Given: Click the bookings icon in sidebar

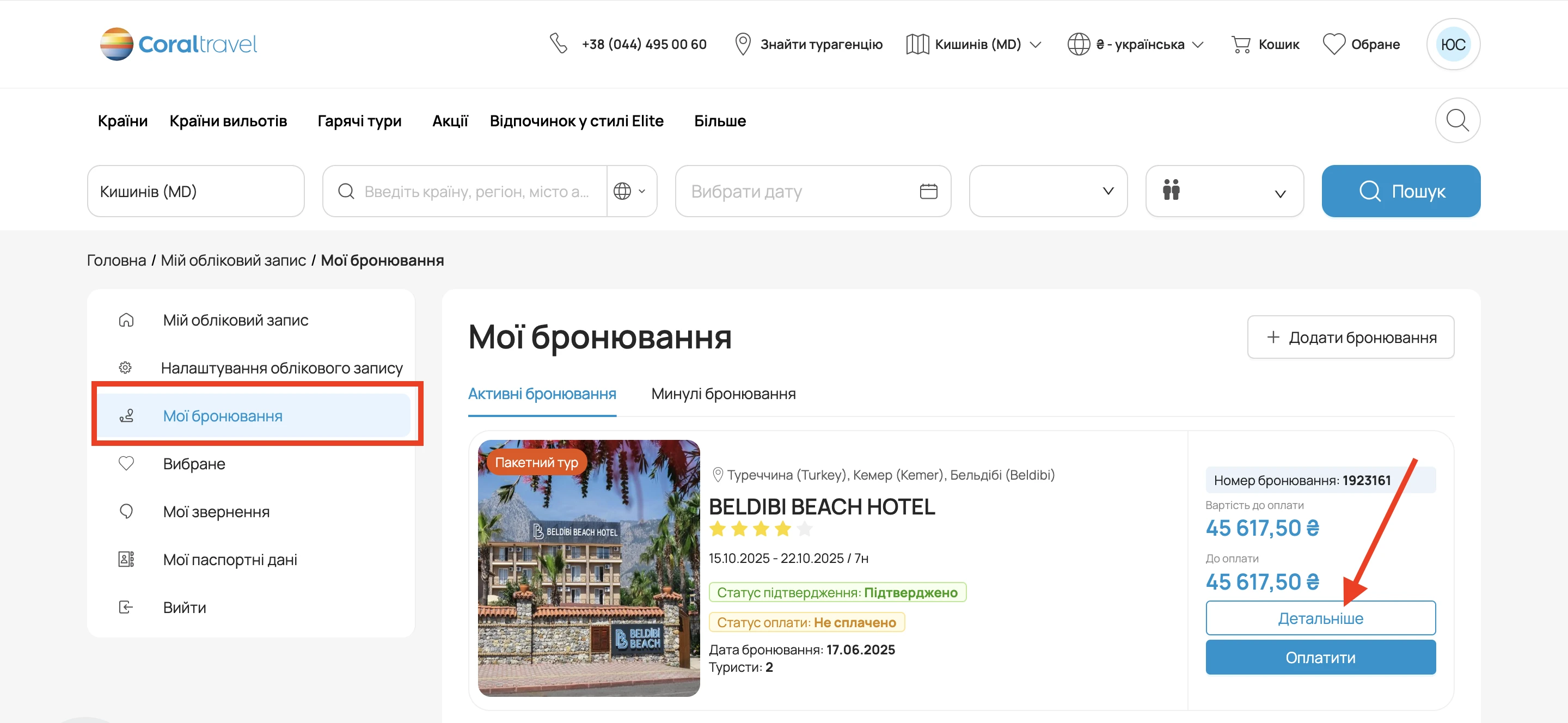Looking at the screenshot, I should pos(127,415).
